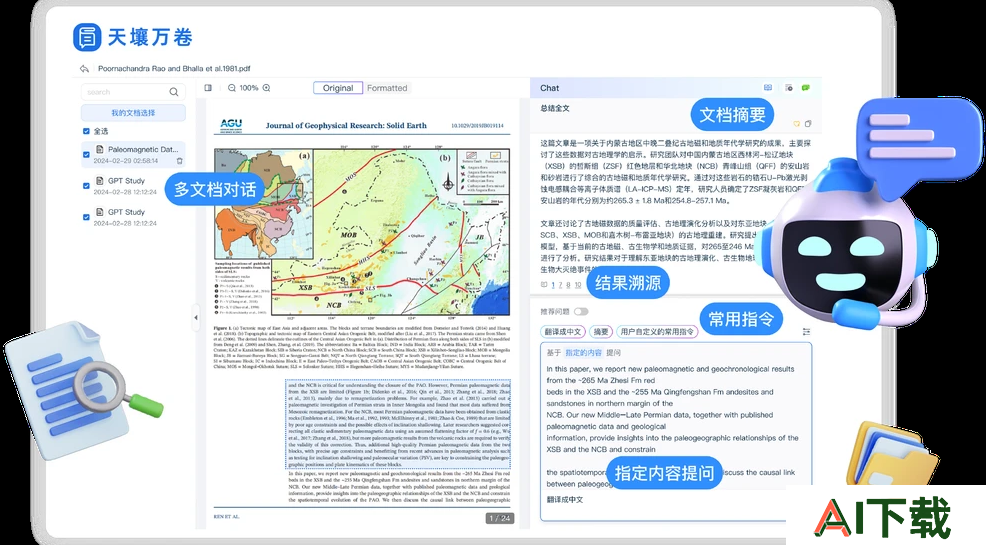Jump to source page 1 link
Image resolution: width=986 pixels, height=545 pixels.
pos(553,285)
